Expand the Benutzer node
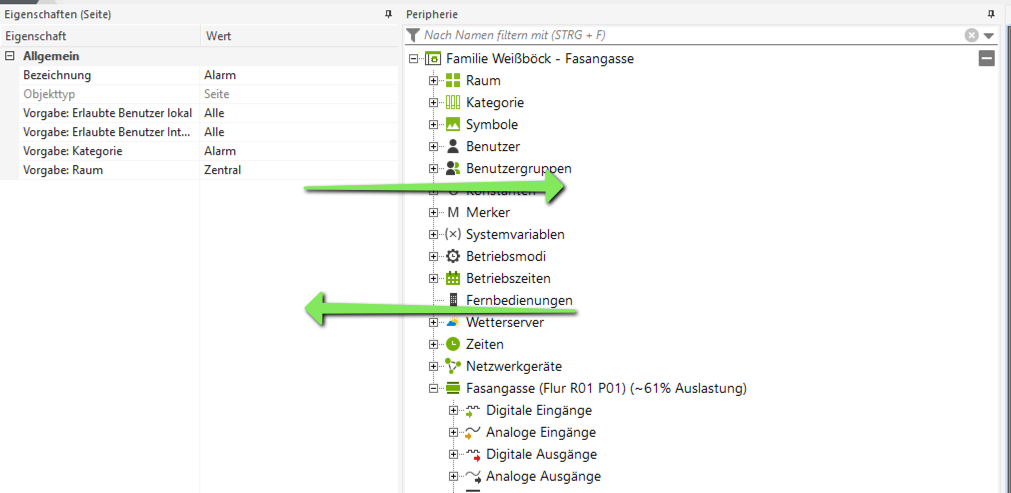This screenshot has height=493, width=1011. [x=433, y=146]
